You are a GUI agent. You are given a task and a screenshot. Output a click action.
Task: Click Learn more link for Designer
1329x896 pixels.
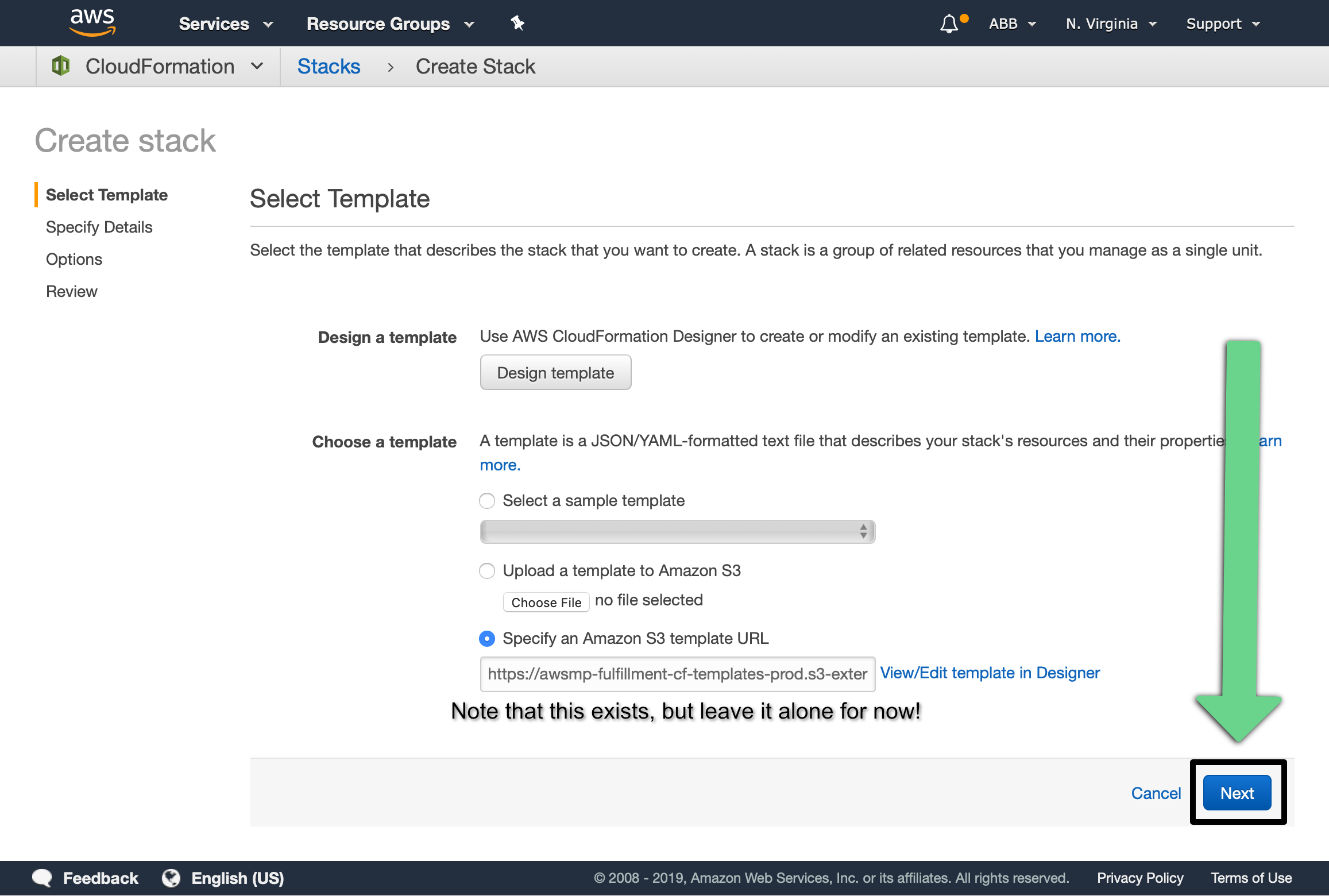point(1077,337)
